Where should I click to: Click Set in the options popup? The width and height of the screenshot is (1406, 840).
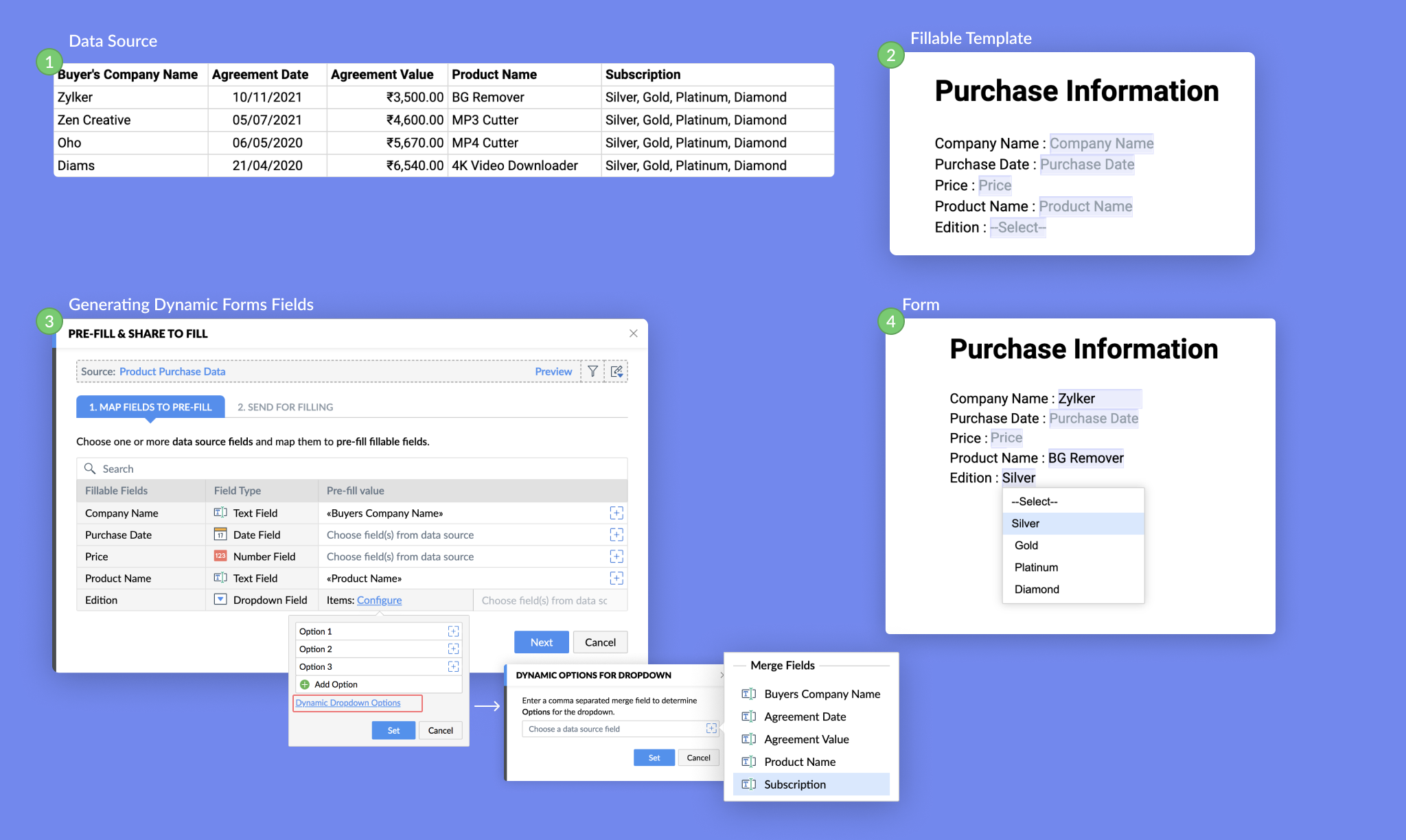click(393, 731)
